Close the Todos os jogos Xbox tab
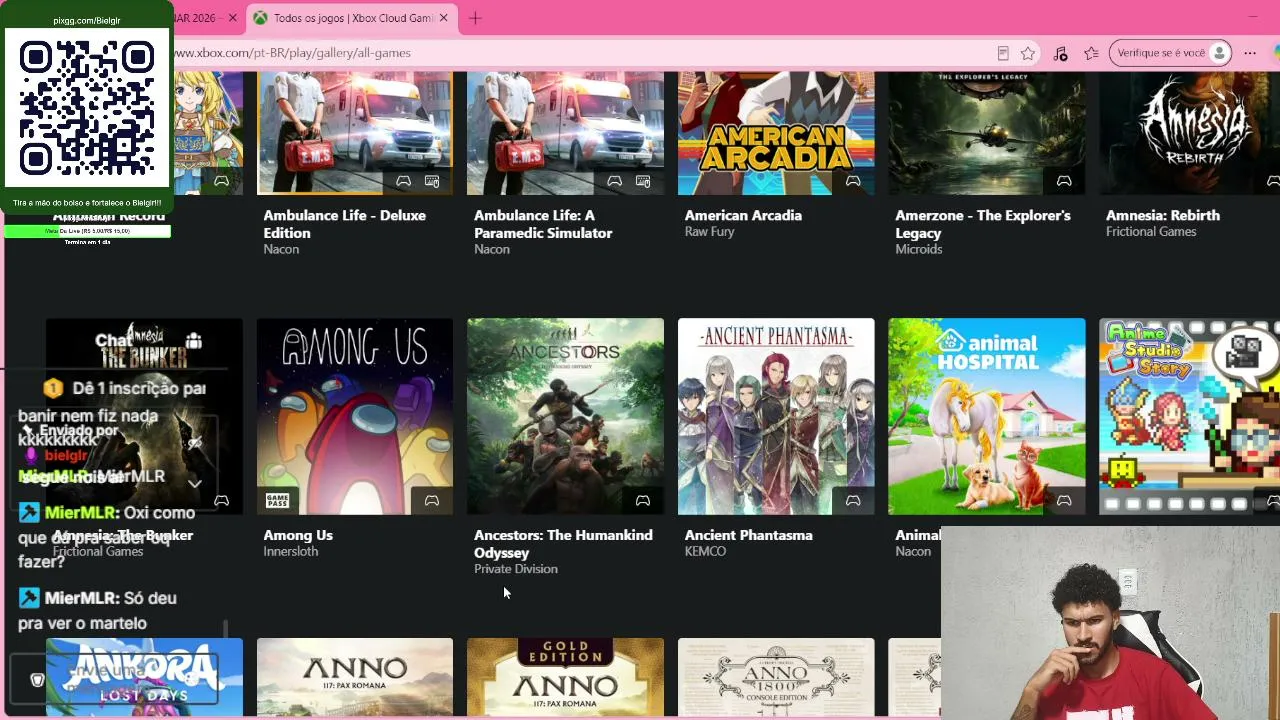 [x=443, y=18]
